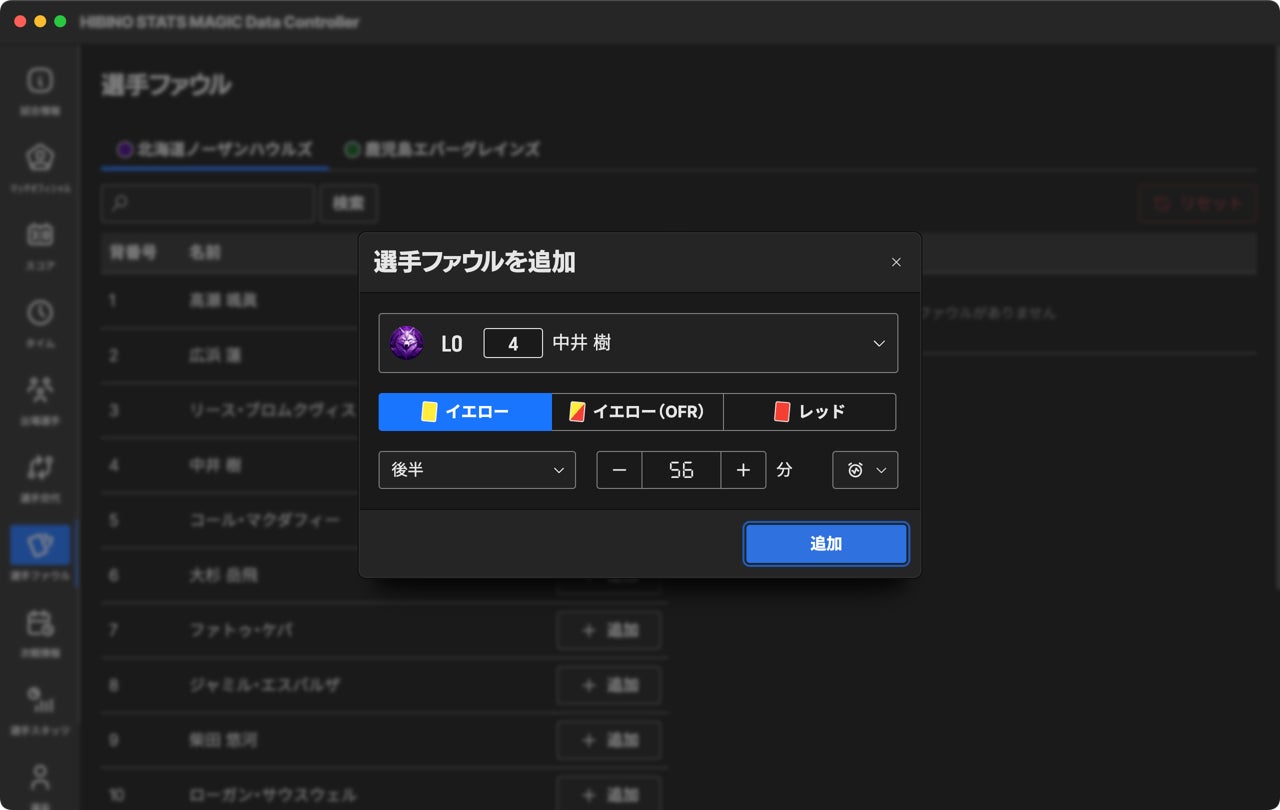Expand the chevron beside the alarm clock

(881, 470)
